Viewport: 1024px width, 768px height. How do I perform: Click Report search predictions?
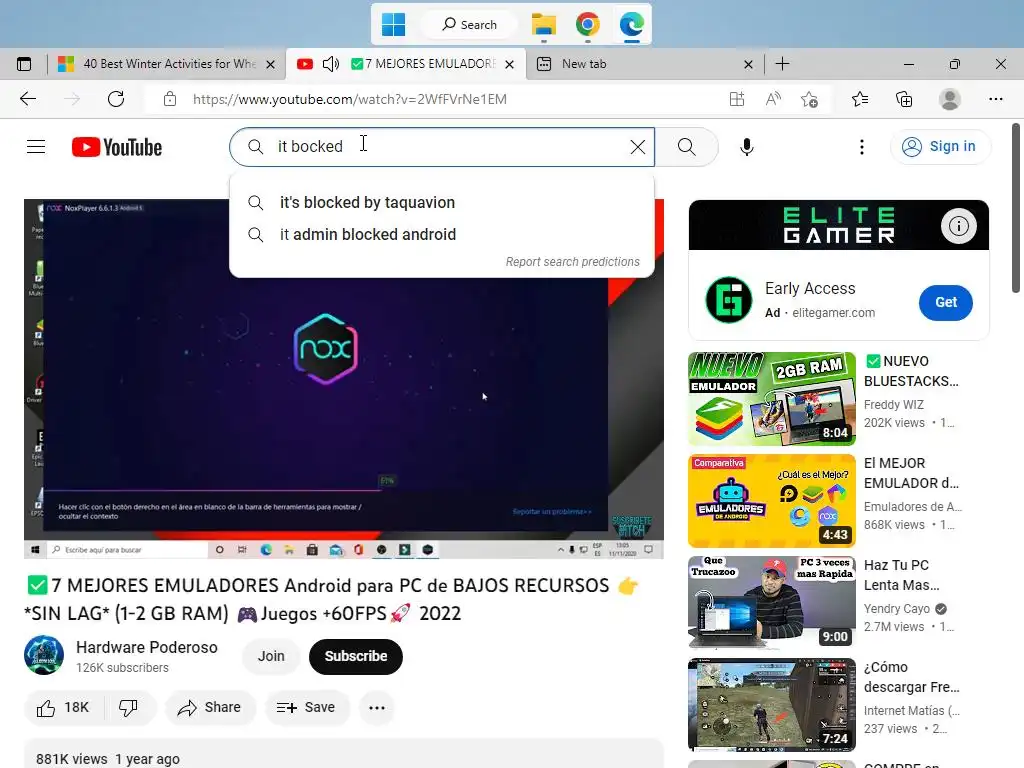tap(572, 262)
